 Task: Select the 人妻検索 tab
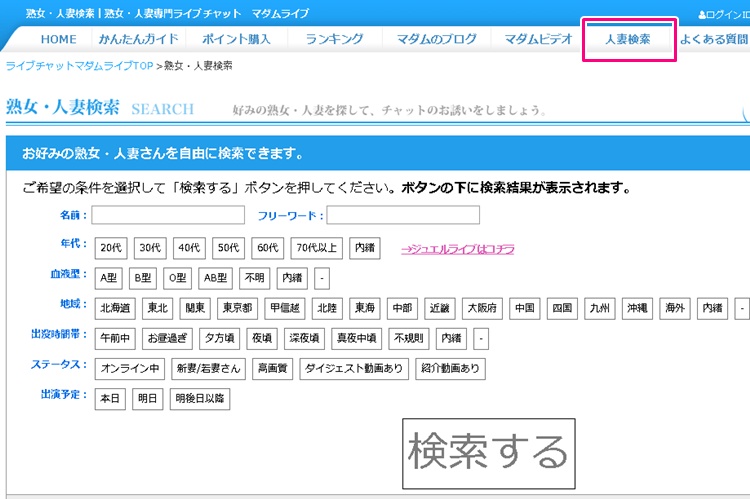tap(628, 39)
